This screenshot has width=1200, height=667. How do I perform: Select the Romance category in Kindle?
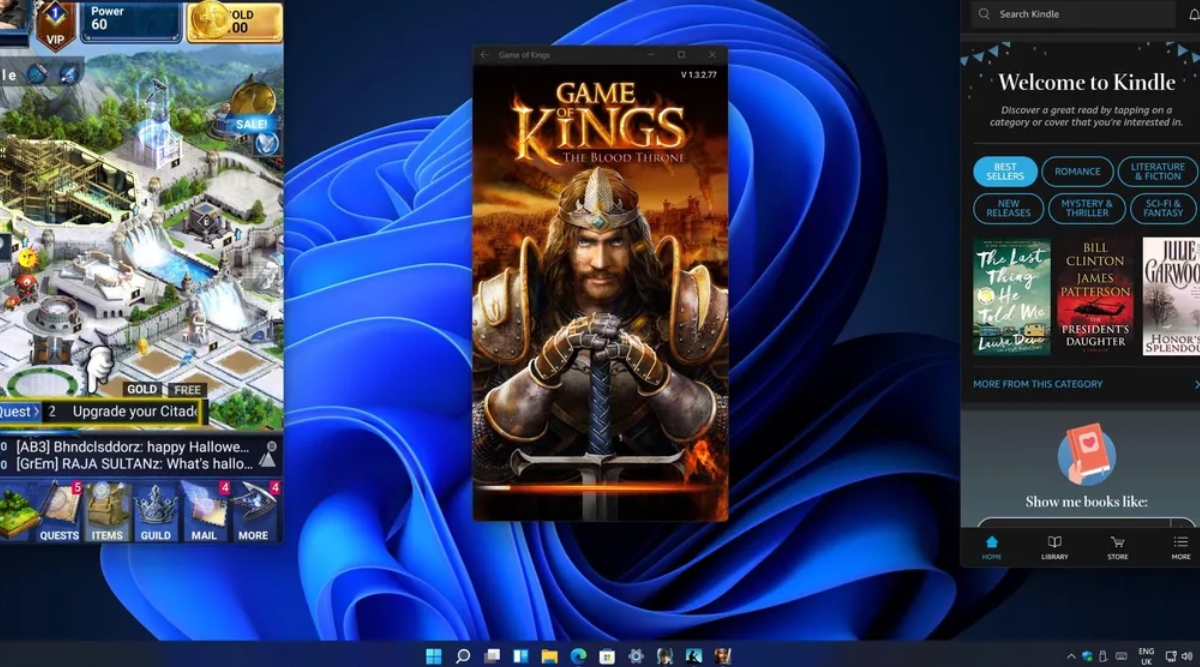pyautogui.click(x=1077, y=172)
